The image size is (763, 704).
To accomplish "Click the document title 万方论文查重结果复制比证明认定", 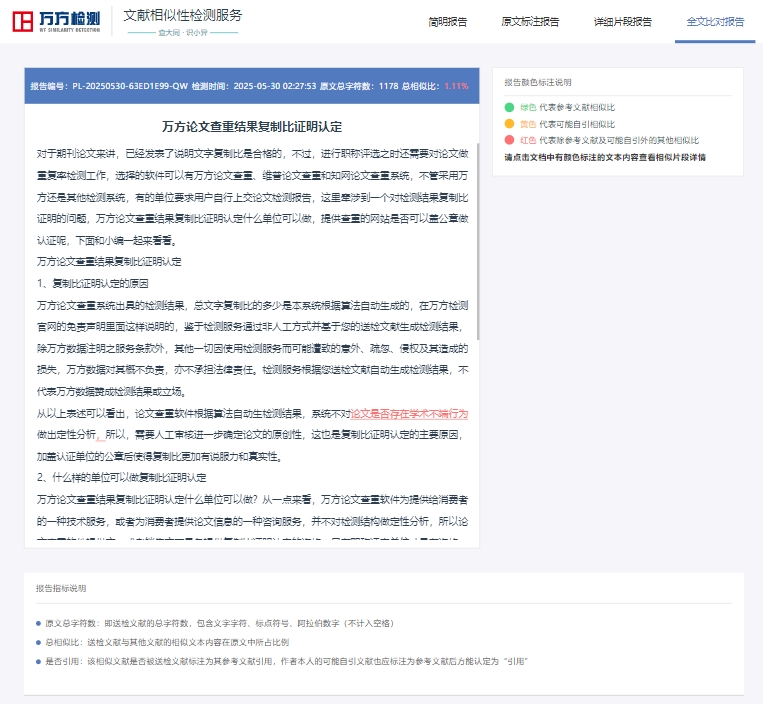I will (x=252, y=126).
